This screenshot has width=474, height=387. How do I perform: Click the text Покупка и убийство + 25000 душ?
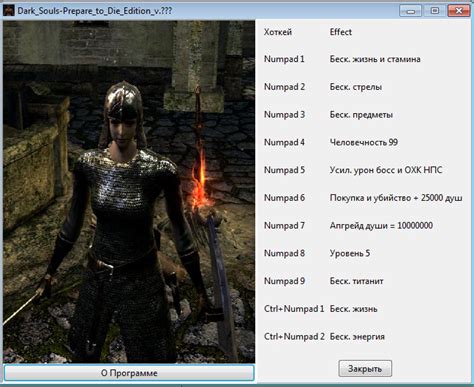[396, 198]
